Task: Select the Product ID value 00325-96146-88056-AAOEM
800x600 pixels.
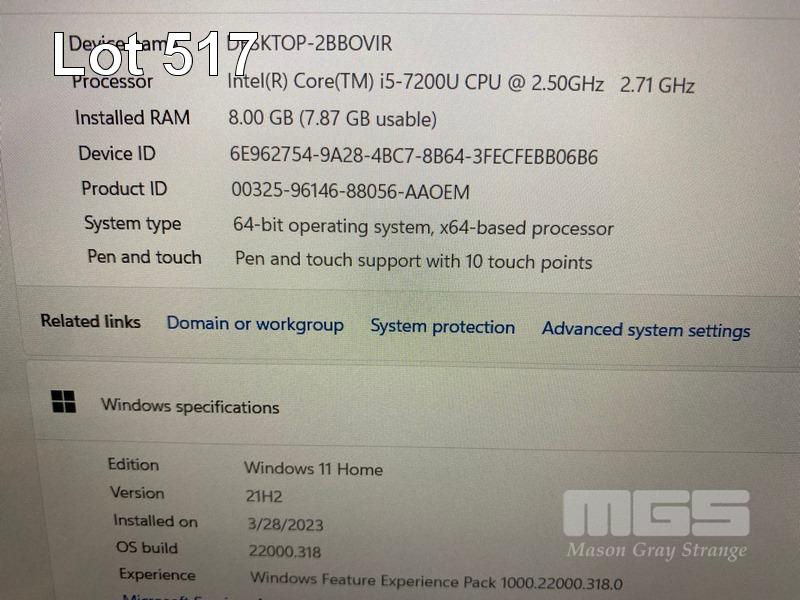Action: point(351,191)
